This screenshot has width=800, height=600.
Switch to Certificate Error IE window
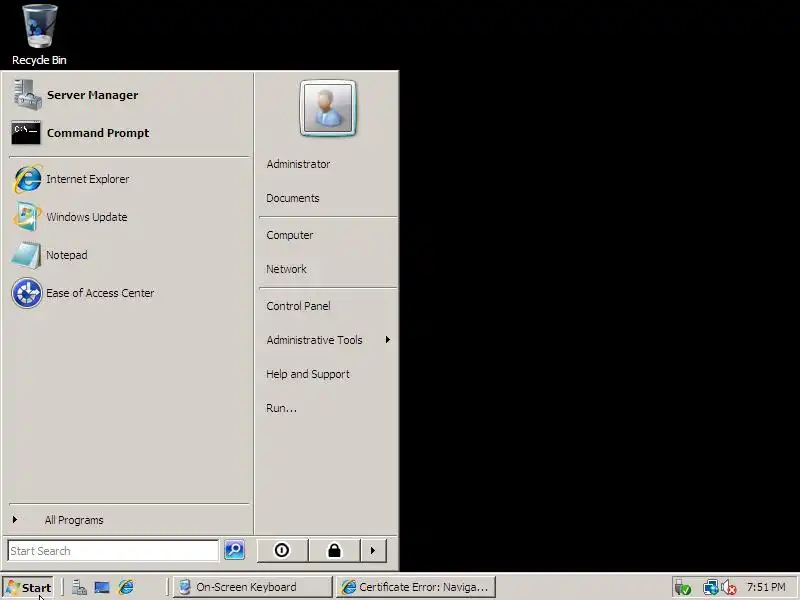(416, 587)
